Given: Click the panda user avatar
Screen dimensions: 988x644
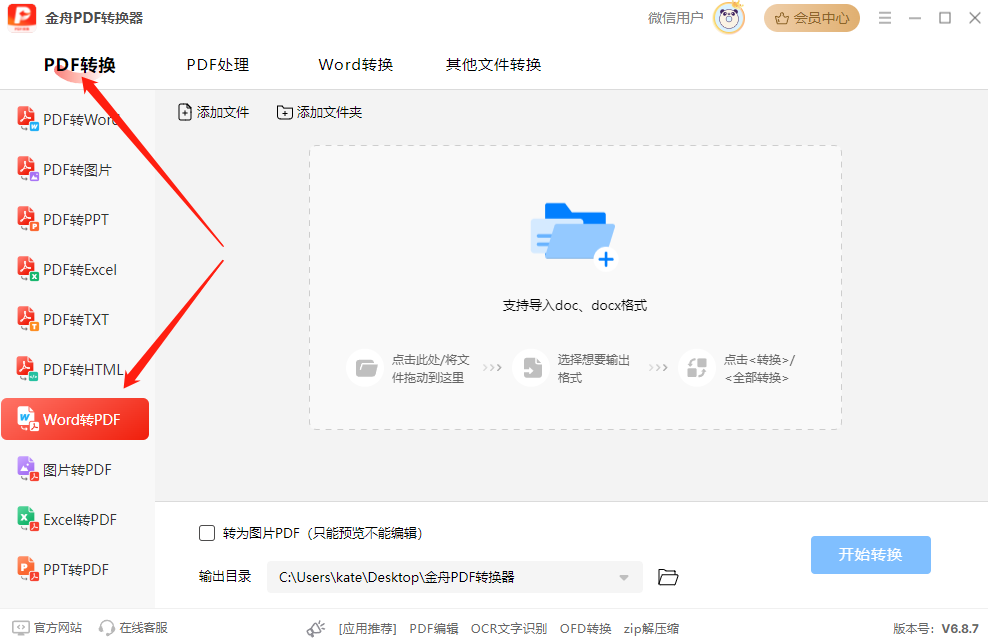Looking at the screenshot, I should click(729, 18).
